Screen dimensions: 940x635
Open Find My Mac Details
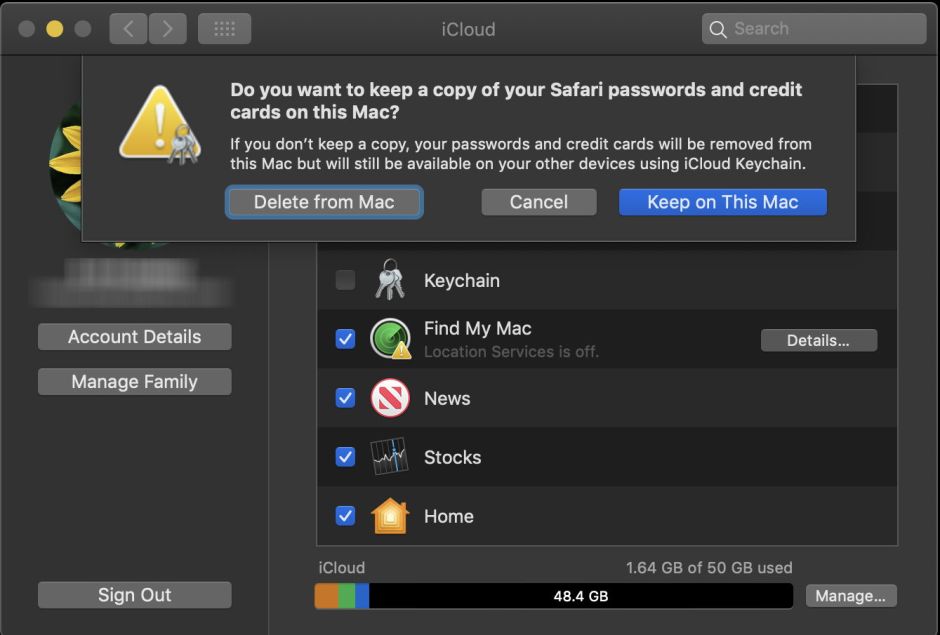tap(818, 340)
